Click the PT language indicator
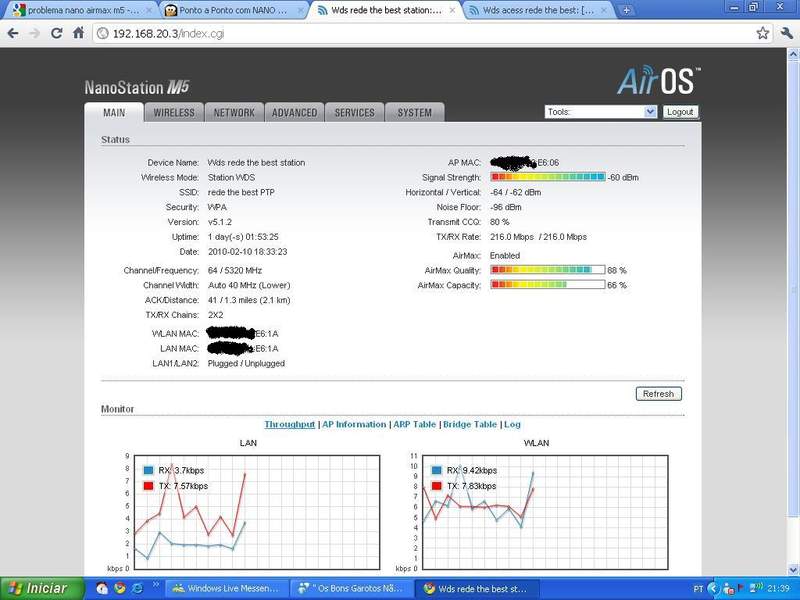Viewport: 800px width, 600px height. [x=698, y=589]
